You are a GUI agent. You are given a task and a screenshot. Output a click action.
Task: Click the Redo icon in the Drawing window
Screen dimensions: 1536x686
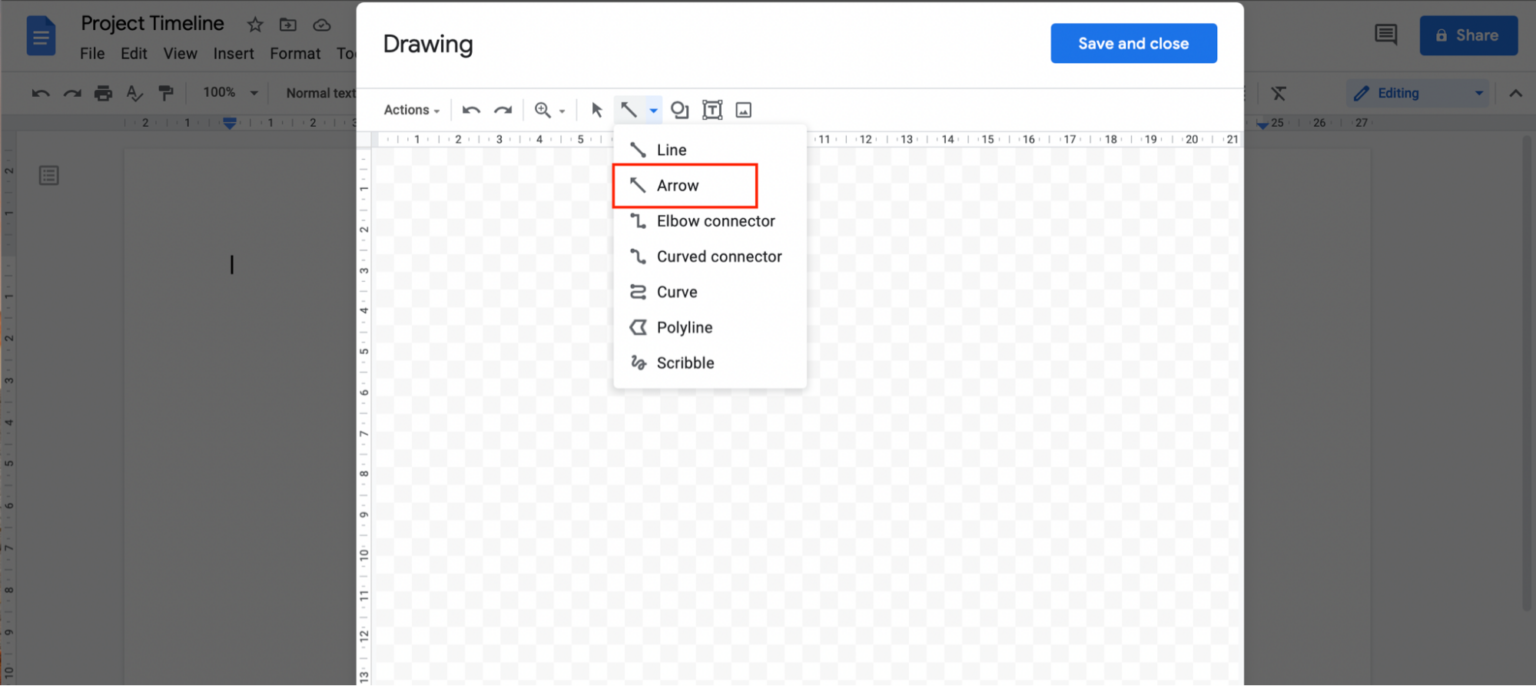503,109
